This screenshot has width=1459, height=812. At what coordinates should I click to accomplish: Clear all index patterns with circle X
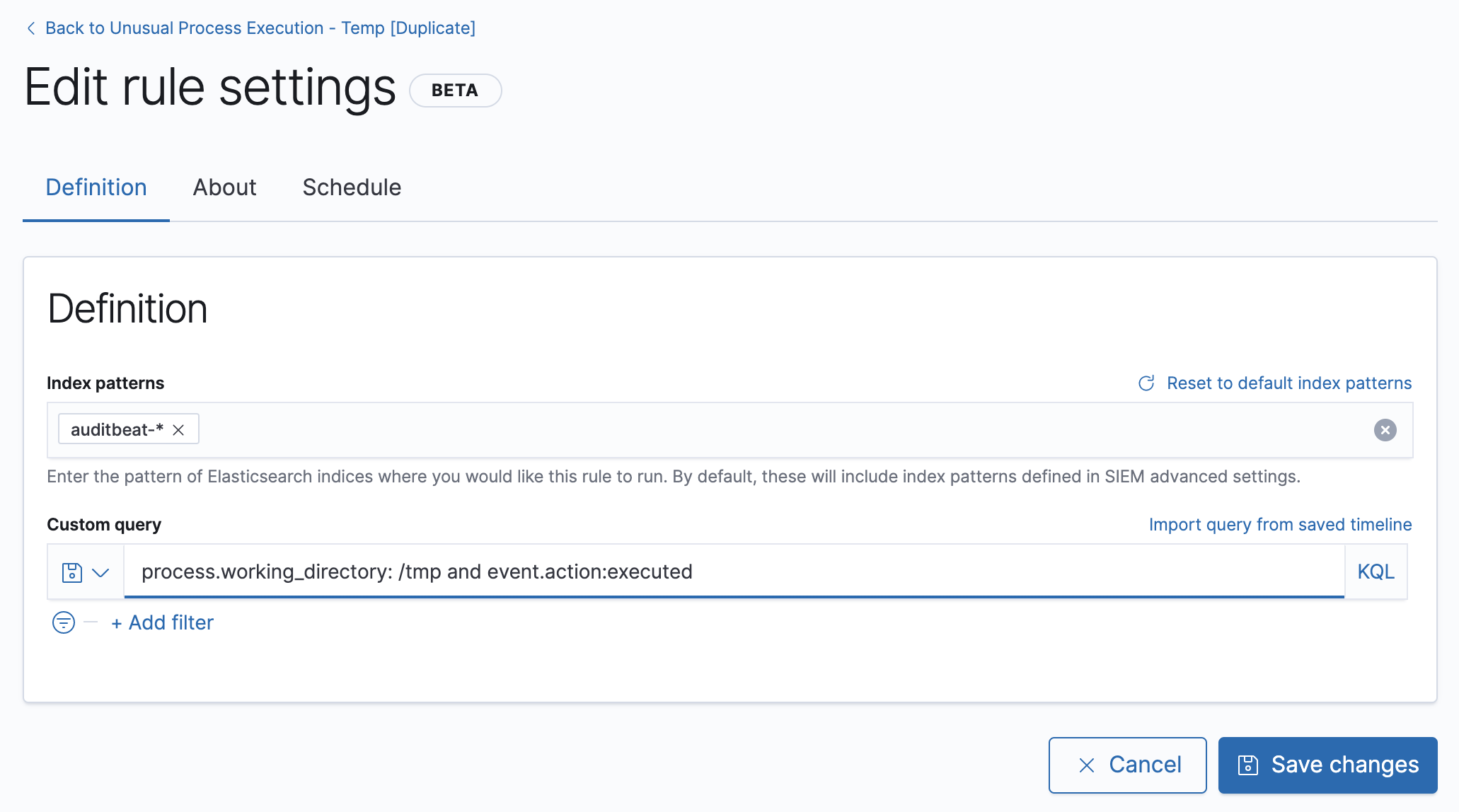click(1385, 430)
